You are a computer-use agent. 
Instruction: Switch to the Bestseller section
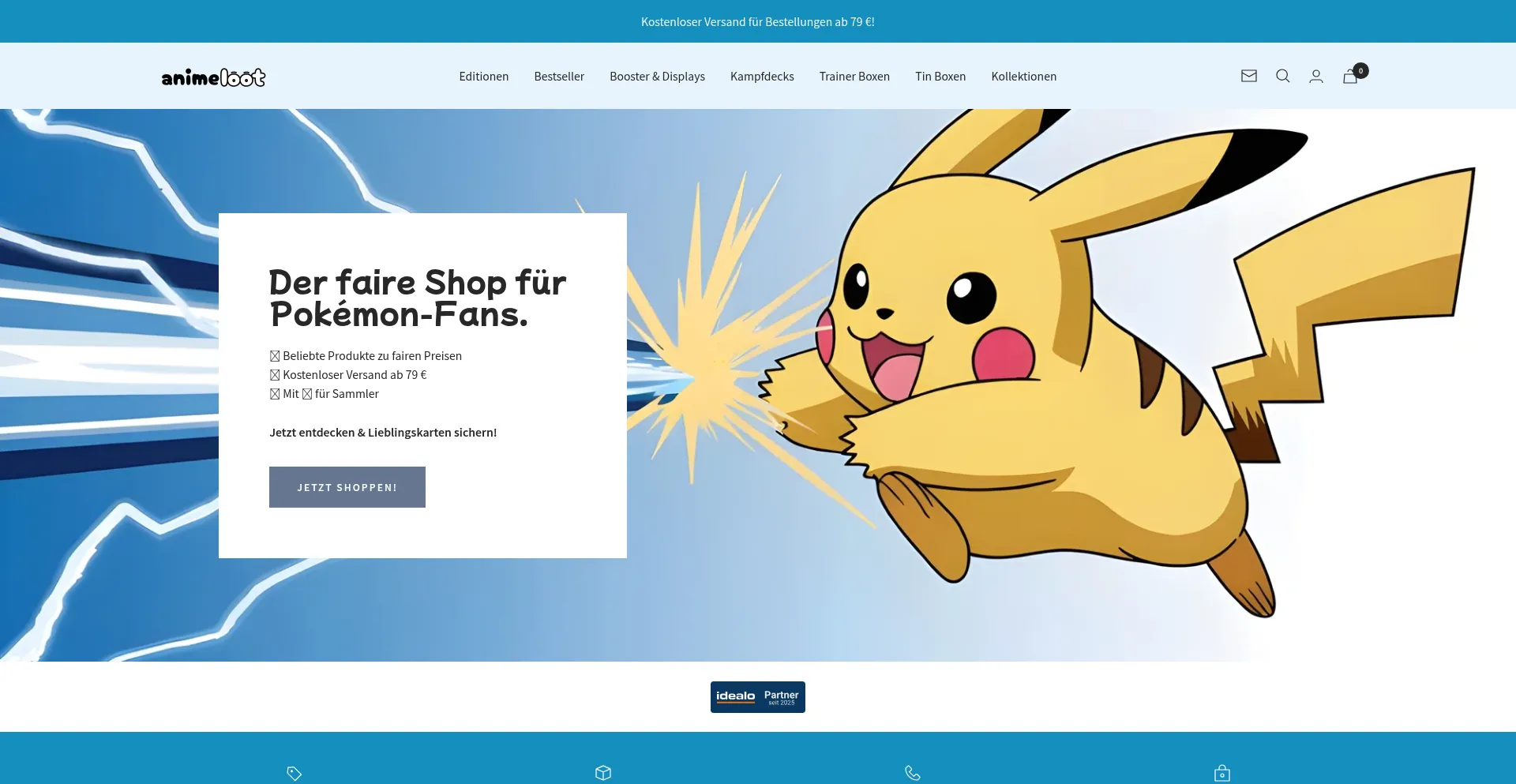click(559, 76)
